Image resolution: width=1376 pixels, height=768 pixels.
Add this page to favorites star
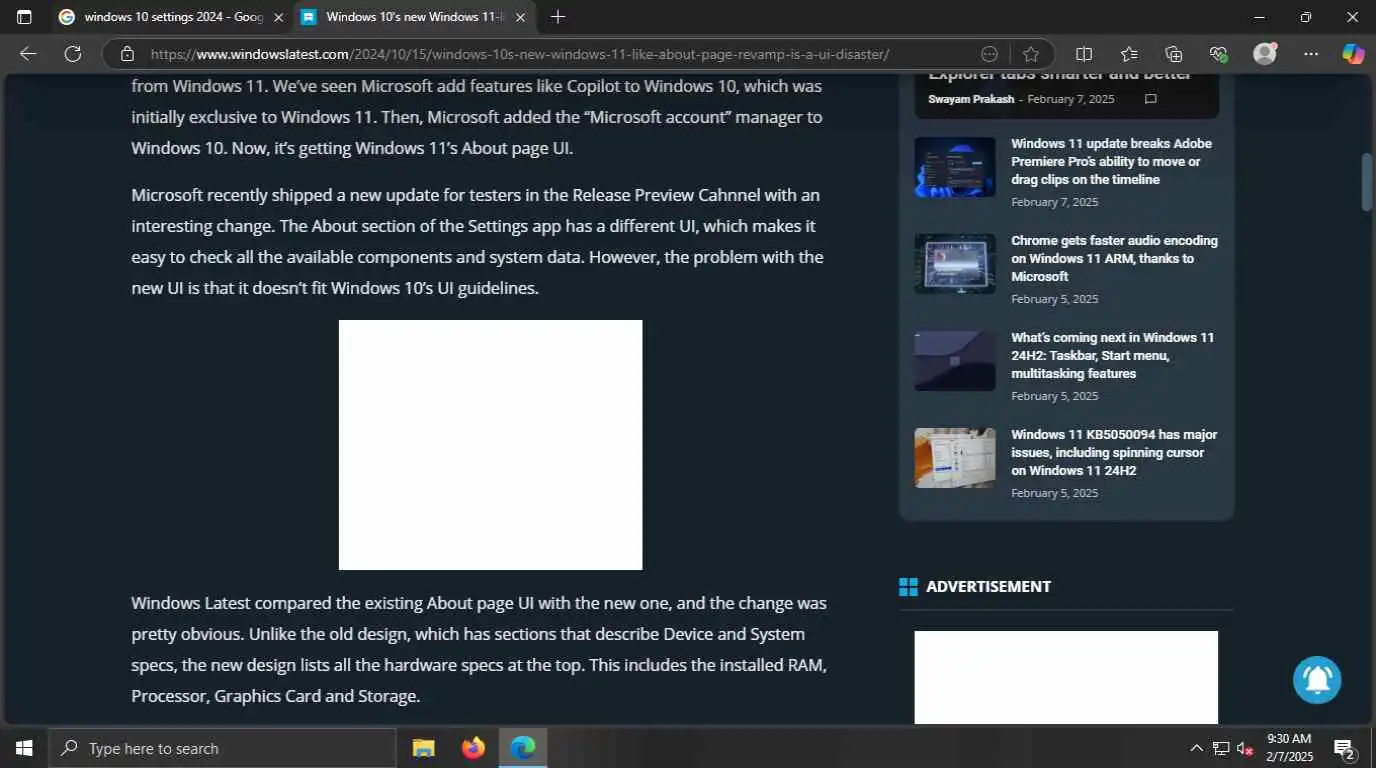pyautogui.click(x=1031, y=54)
